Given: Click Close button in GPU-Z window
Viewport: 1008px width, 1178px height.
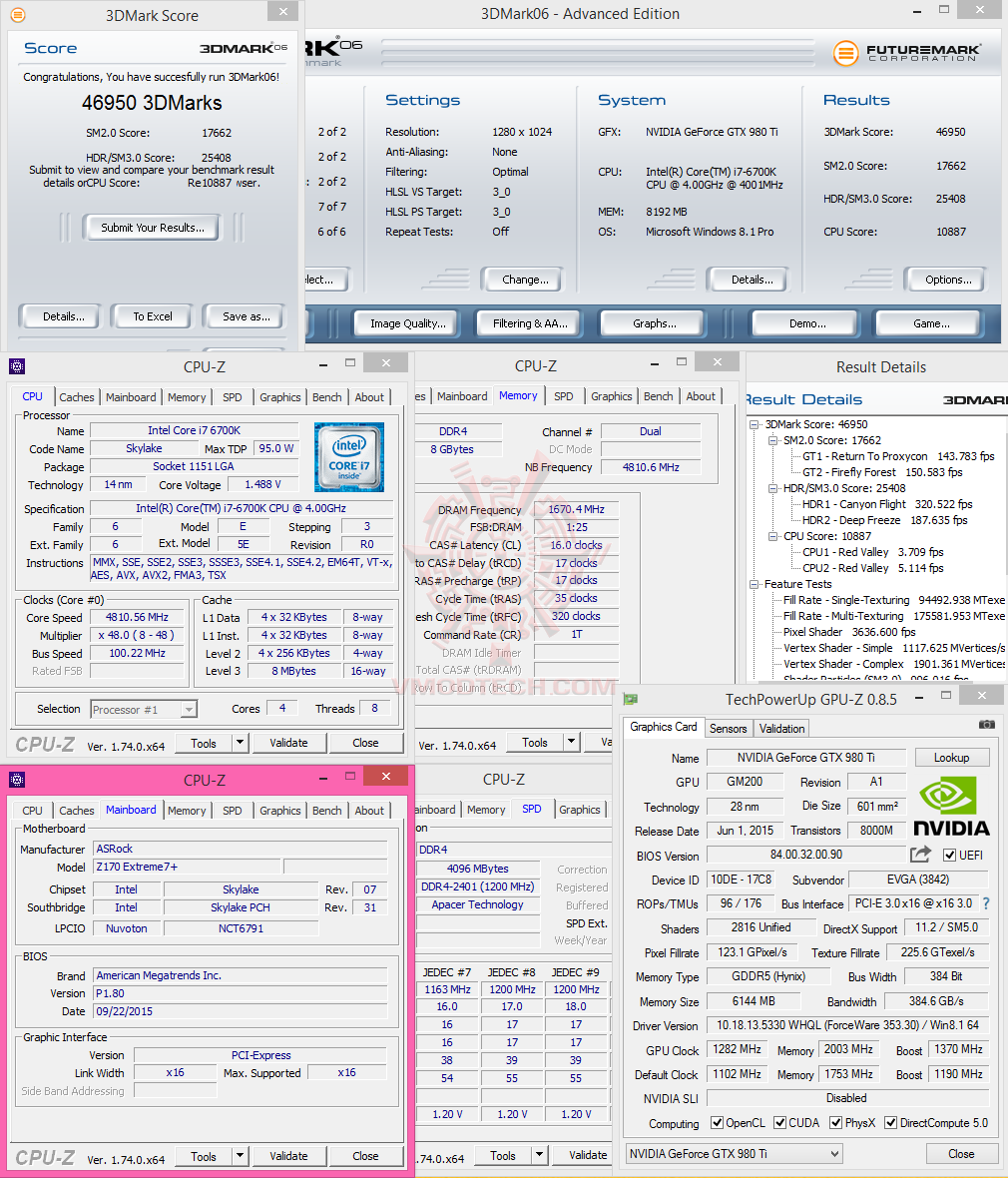Looking at the screenshot, I should coord(961,1154).
